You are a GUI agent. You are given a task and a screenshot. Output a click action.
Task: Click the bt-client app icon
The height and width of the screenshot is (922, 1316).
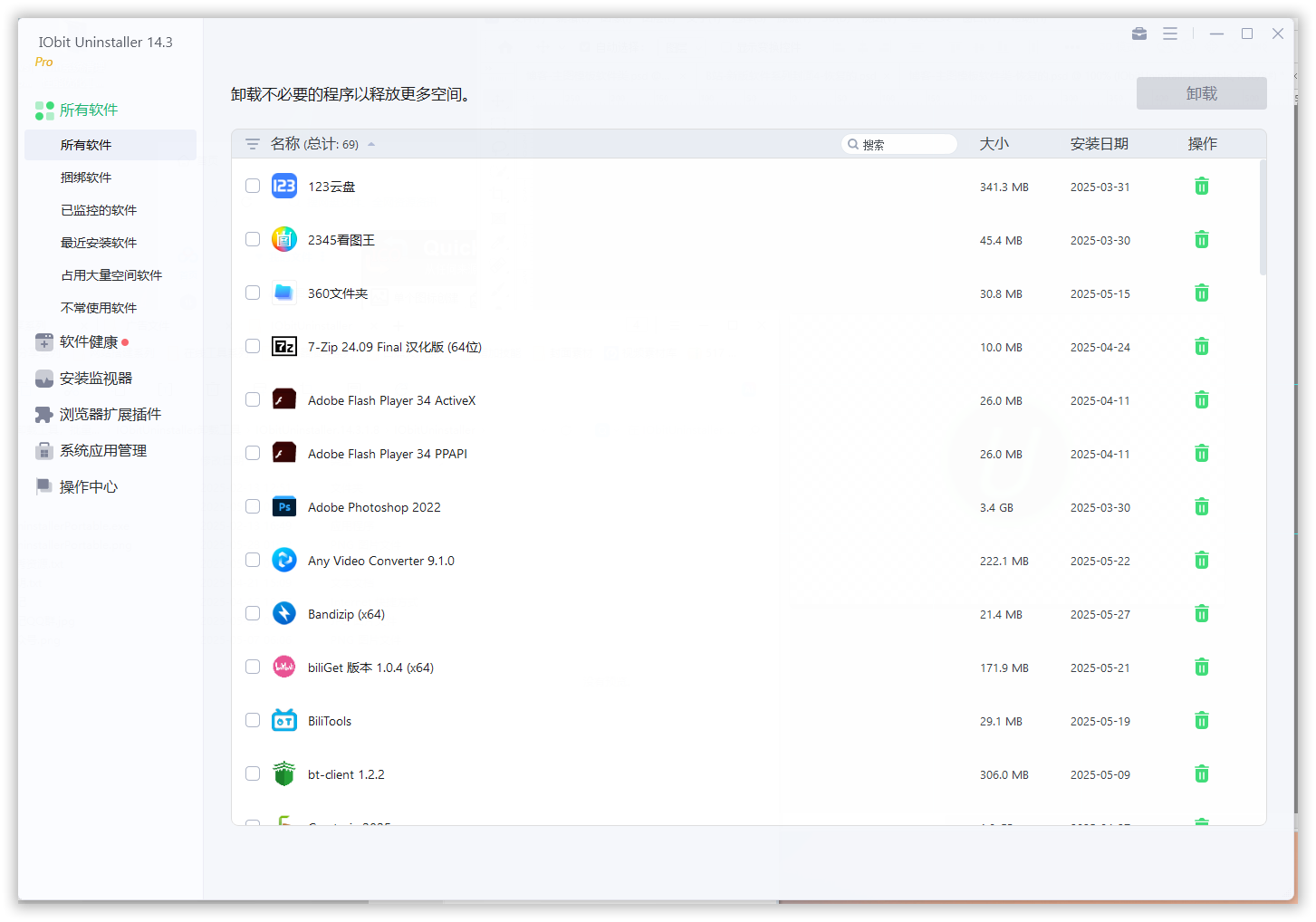tap(284, 773)
